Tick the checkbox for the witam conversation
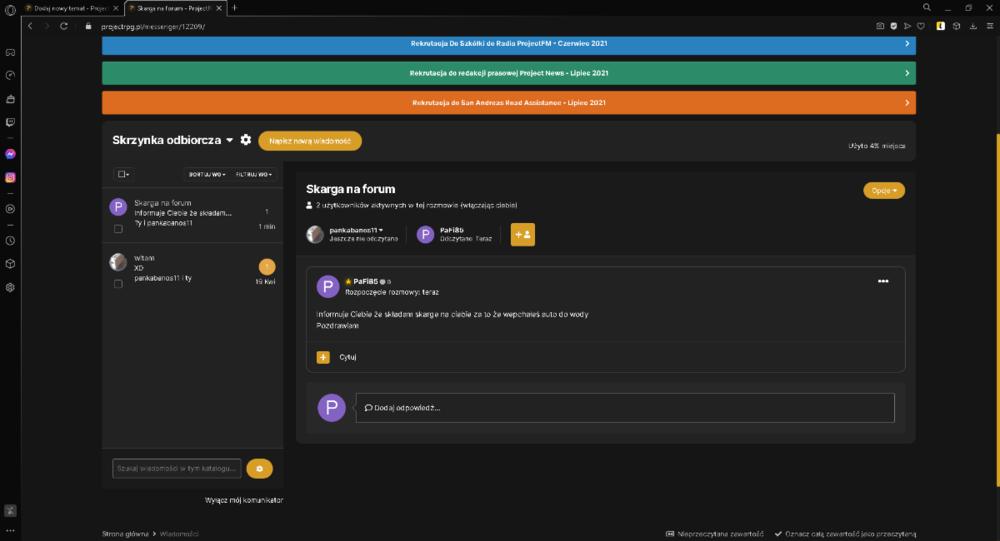Screen dimensions: 1000x541 coord(118,284)
